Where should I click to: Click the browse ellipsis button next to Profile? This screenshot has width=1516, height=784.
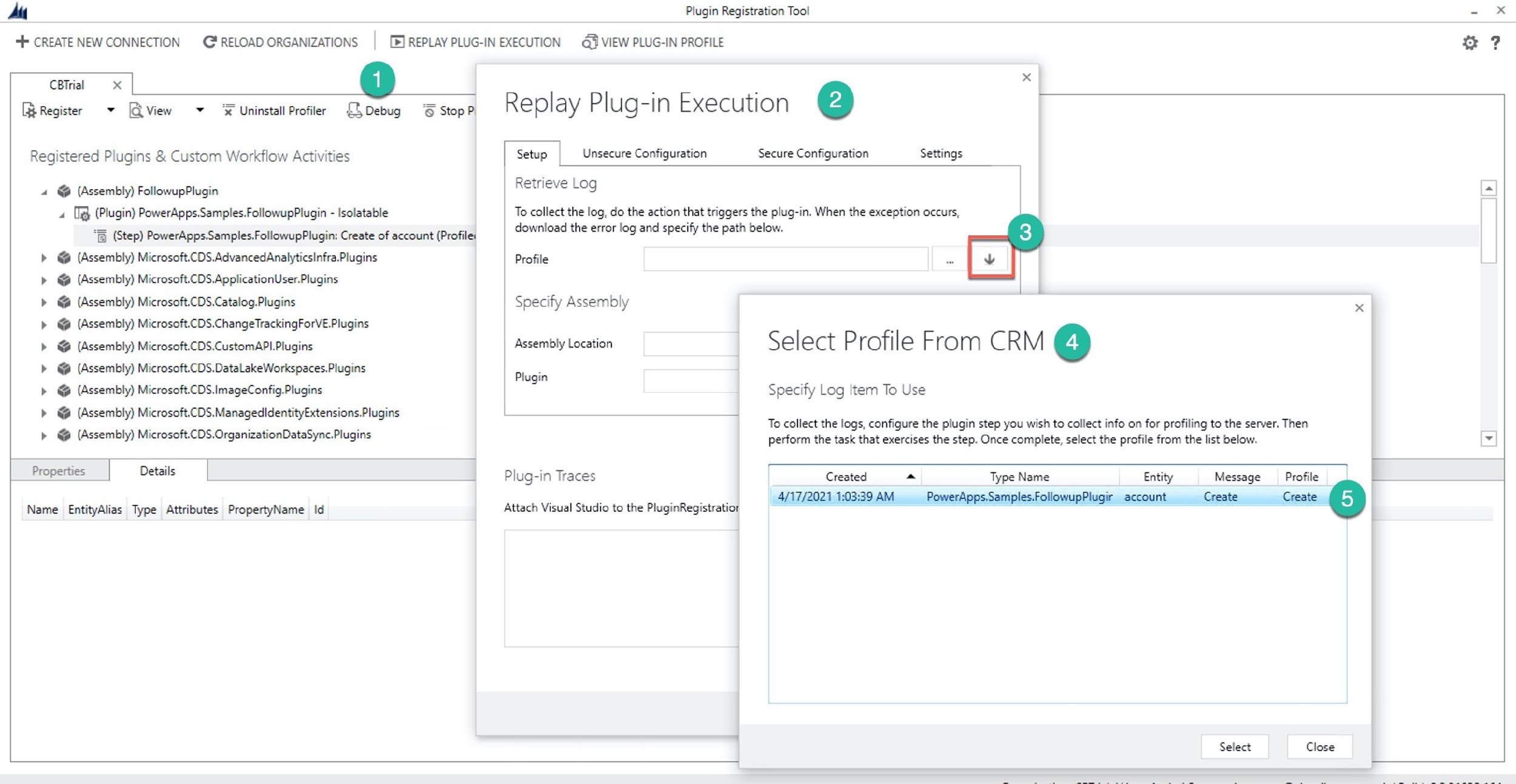pos(950,260)
